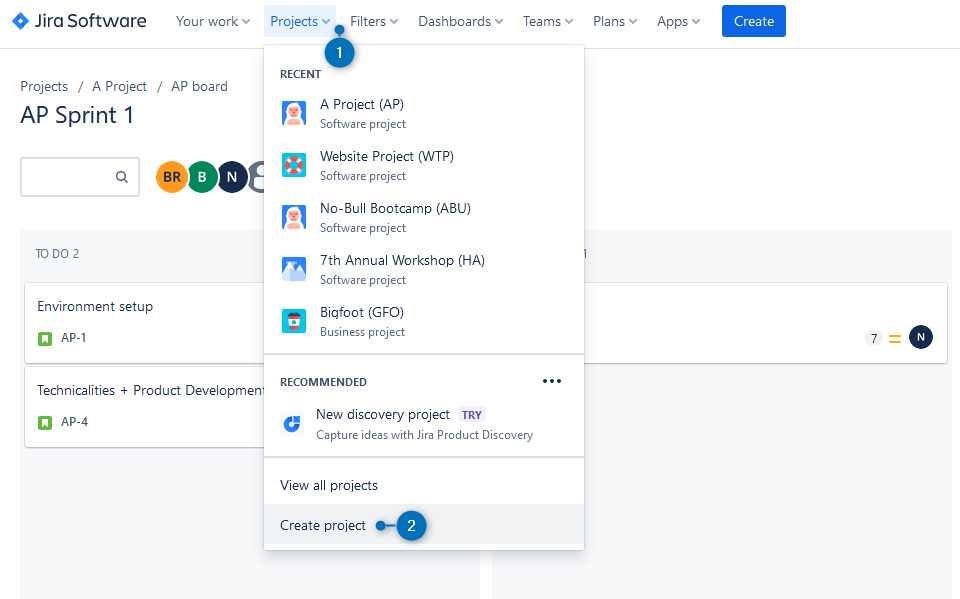Click RECENT section heading

point(300,74)
